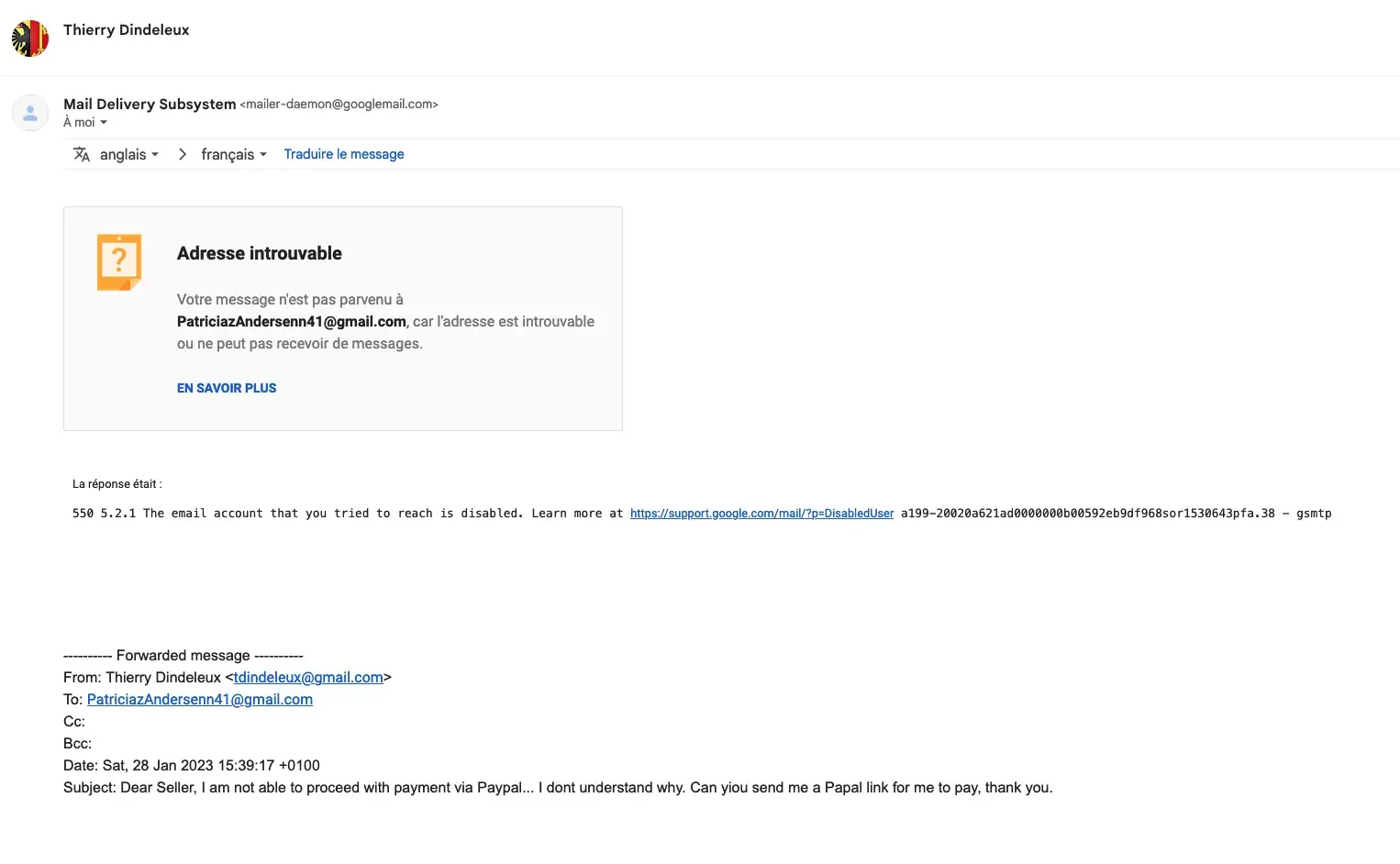Screen dimensions: 1400x864
Task: Open the "EN SAVOIR PLUS" link
Action: [x=227, y=388]
